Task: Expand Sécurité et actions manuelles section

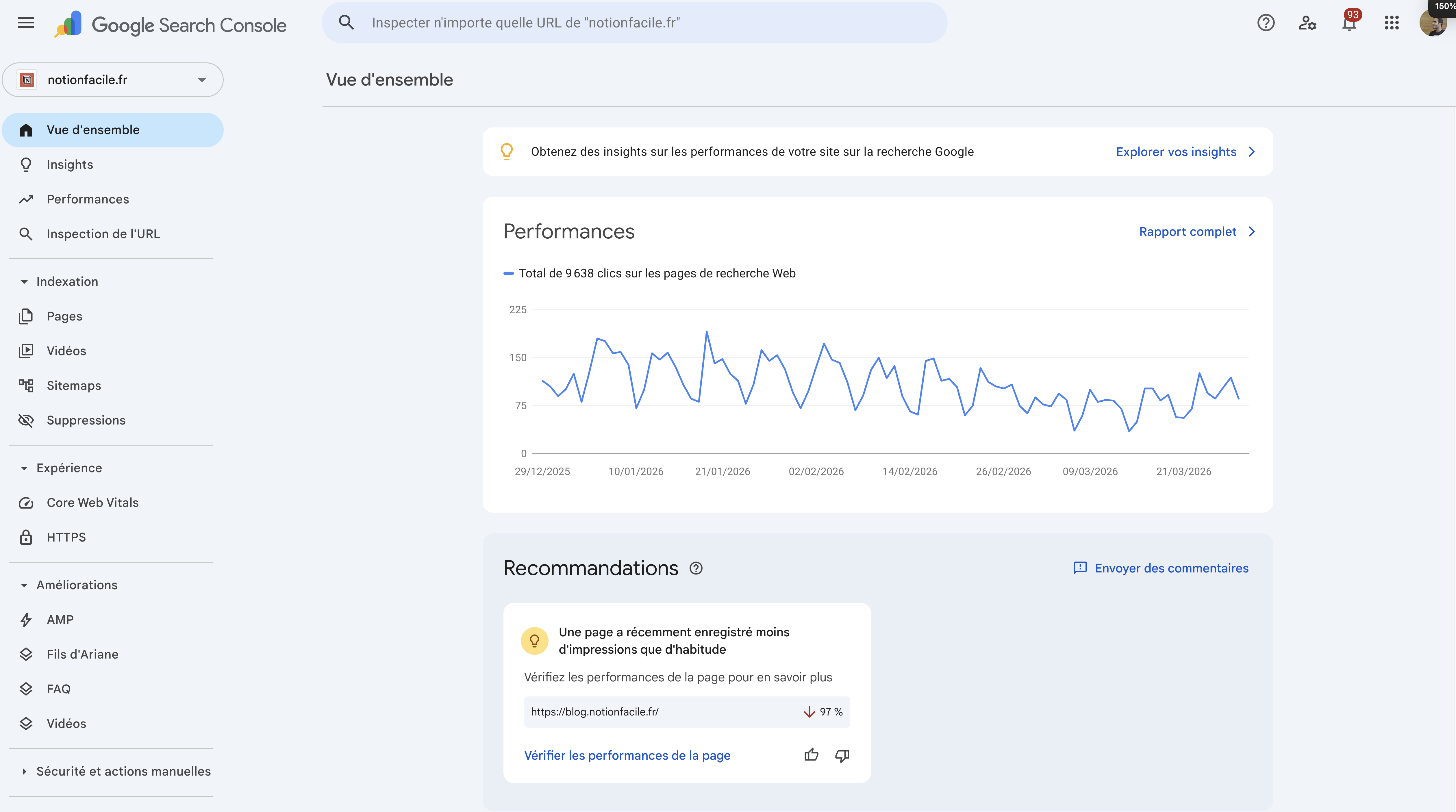Action: click(24, 771)
